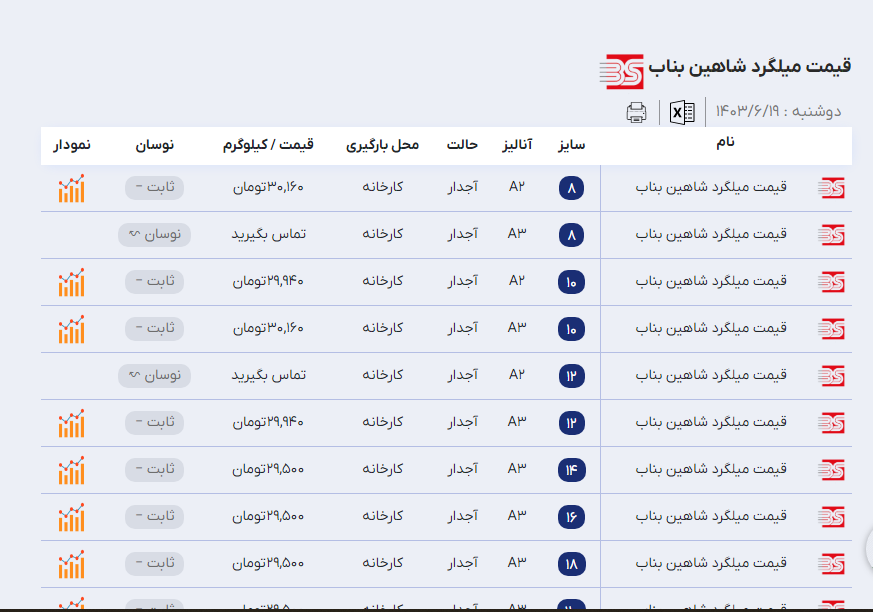Viewport: 873px width, 612px height.
Task: Select the size 16 badge in the table
Action: (571, 516)
